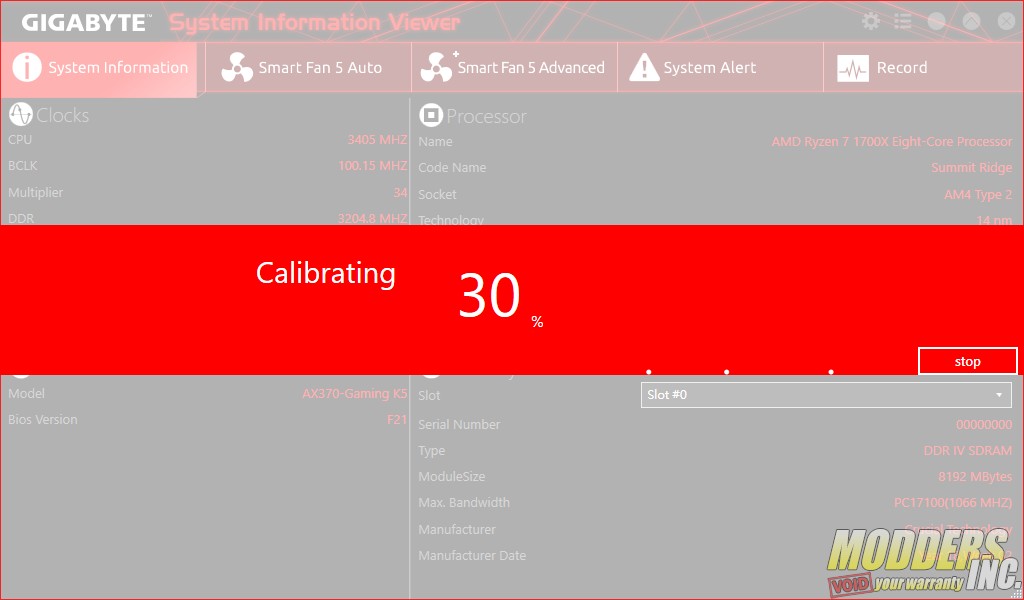The height and width of the screenshot is (600, 1024).
Task: Click the list view icon beside the gear
Action: 903,22
